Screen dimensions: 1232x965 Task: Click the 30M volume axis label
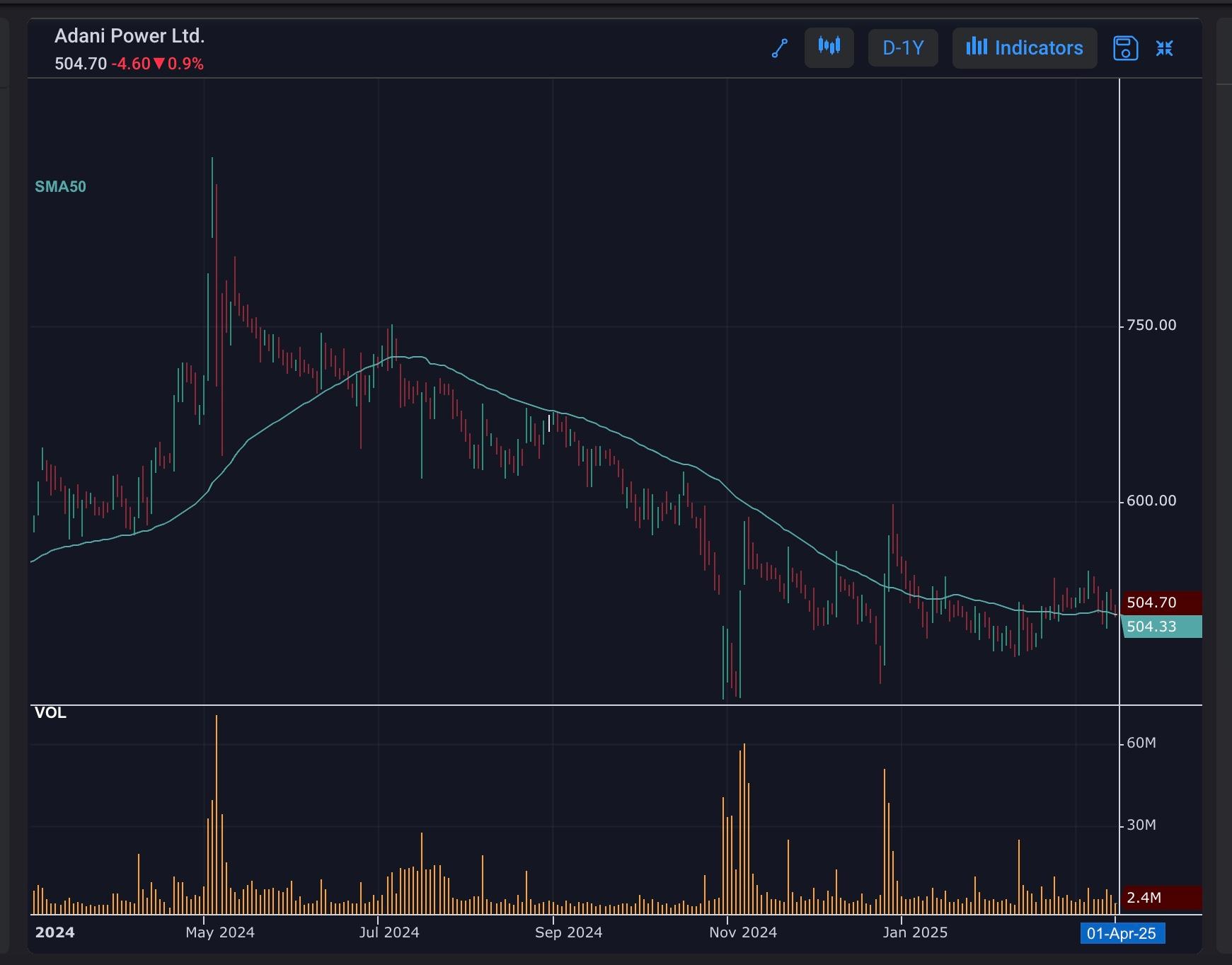click(1141, 826)
